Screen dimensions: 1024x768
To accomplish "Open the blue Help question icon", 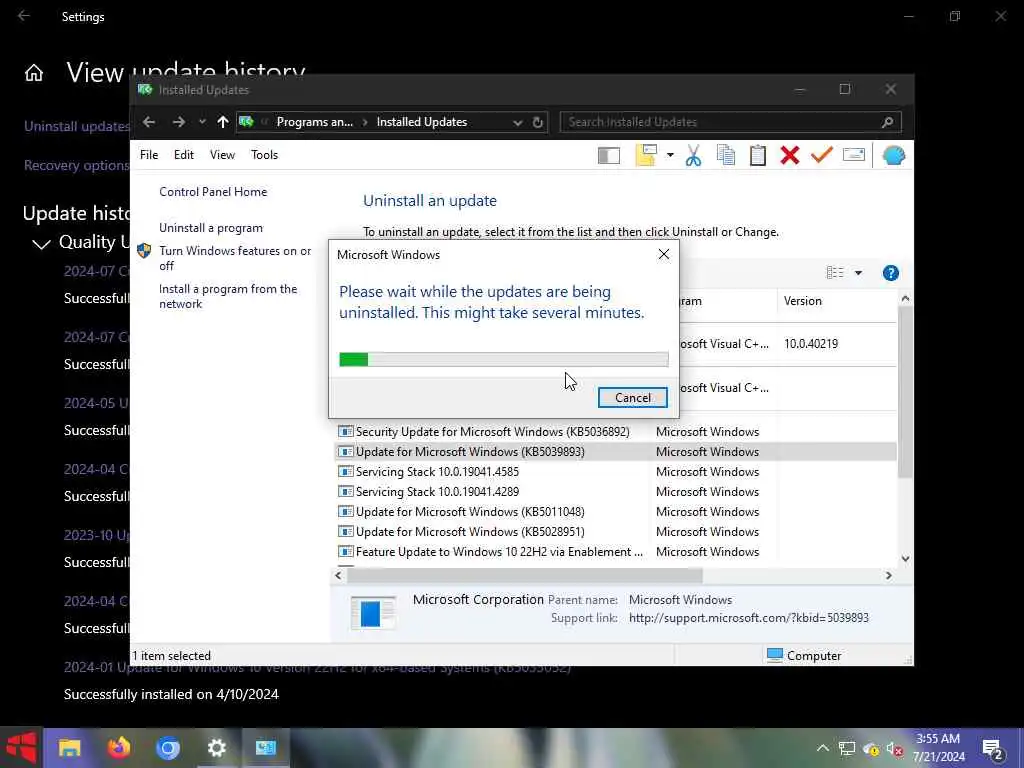I will [x=890, y=273].
